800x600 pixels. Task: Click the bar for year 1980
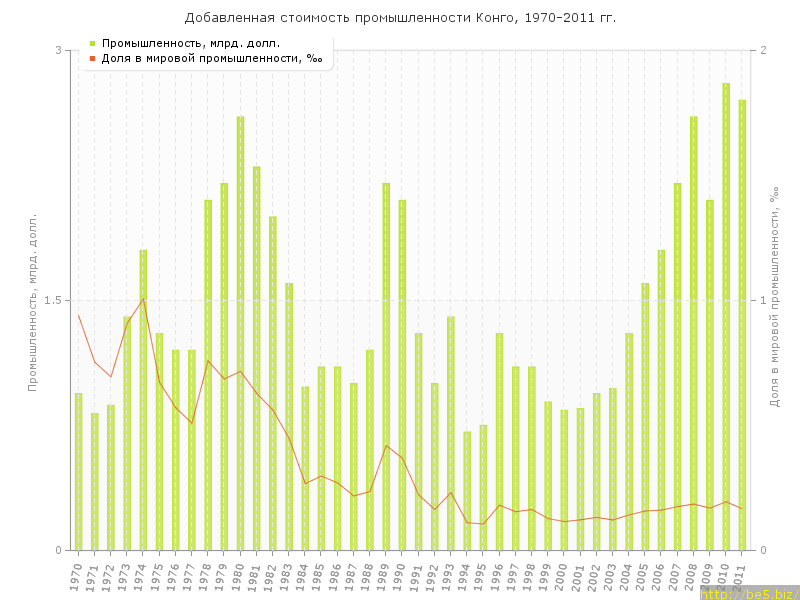click(x=240, y=333)
